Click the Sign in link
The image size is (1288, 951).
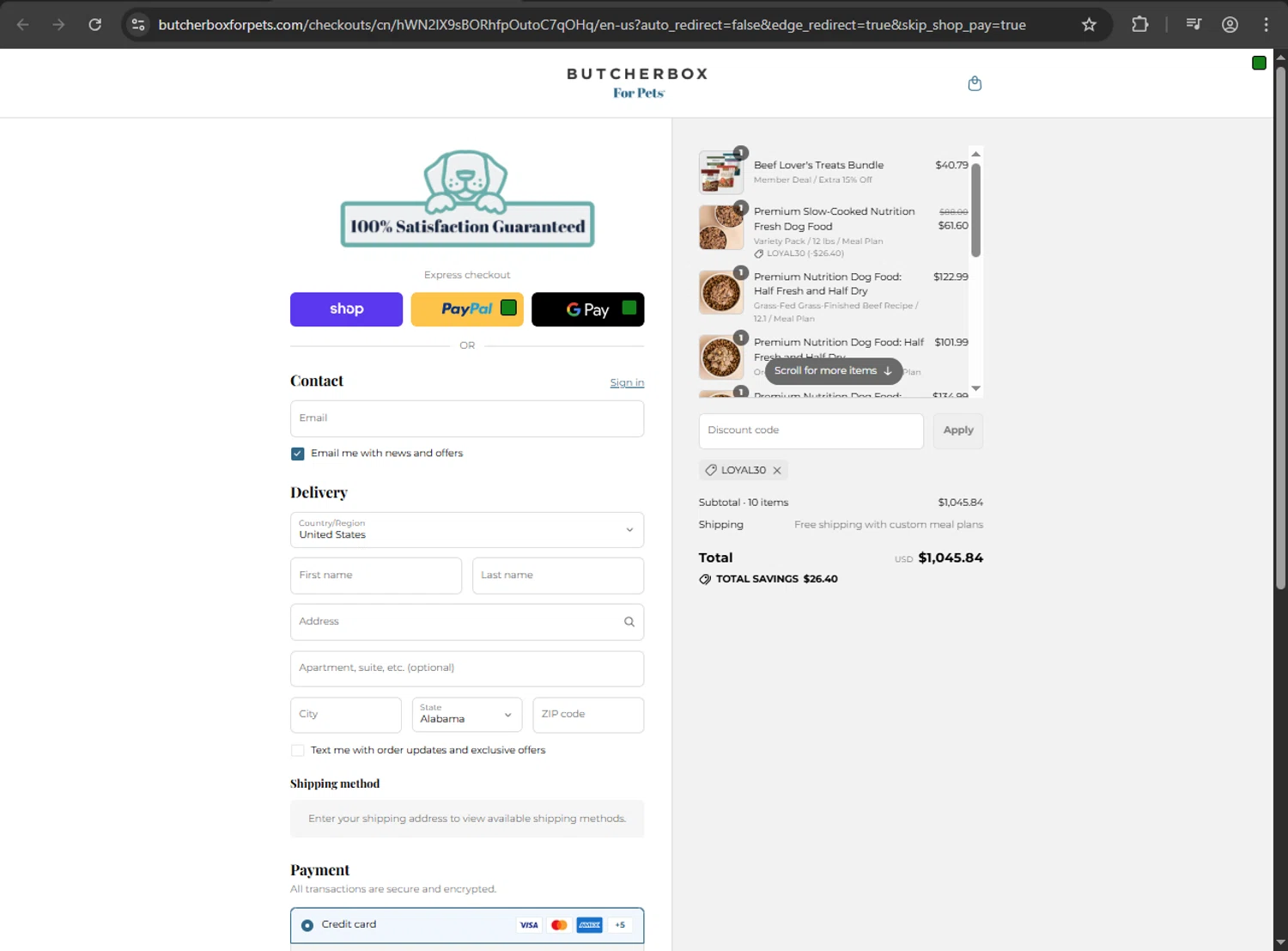(627, 382)
